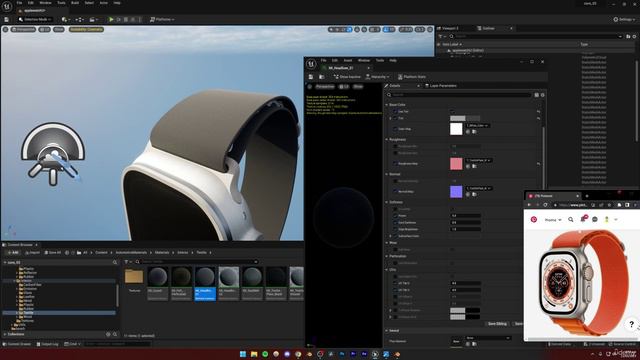Click the Scalability Cinematic viewport button
Viewport: 640px width, 360px height.
86,29
